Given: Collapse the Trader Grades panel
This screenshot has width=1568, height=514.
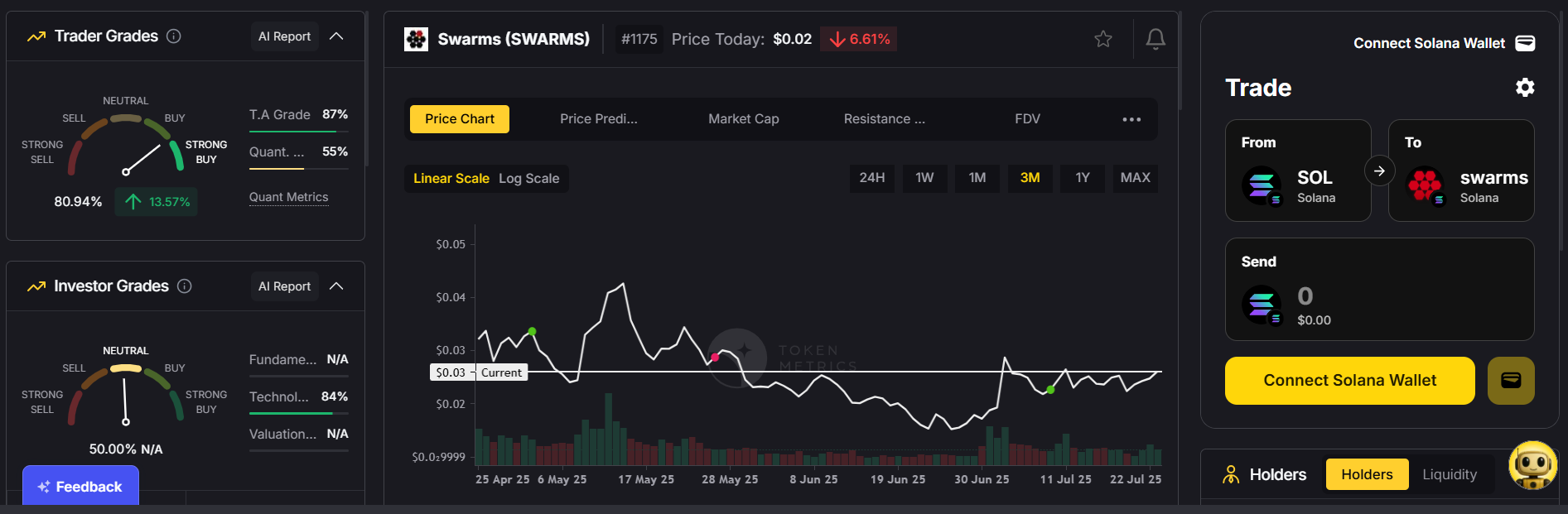Looking at the screenshot, I should tap(336, 36).
